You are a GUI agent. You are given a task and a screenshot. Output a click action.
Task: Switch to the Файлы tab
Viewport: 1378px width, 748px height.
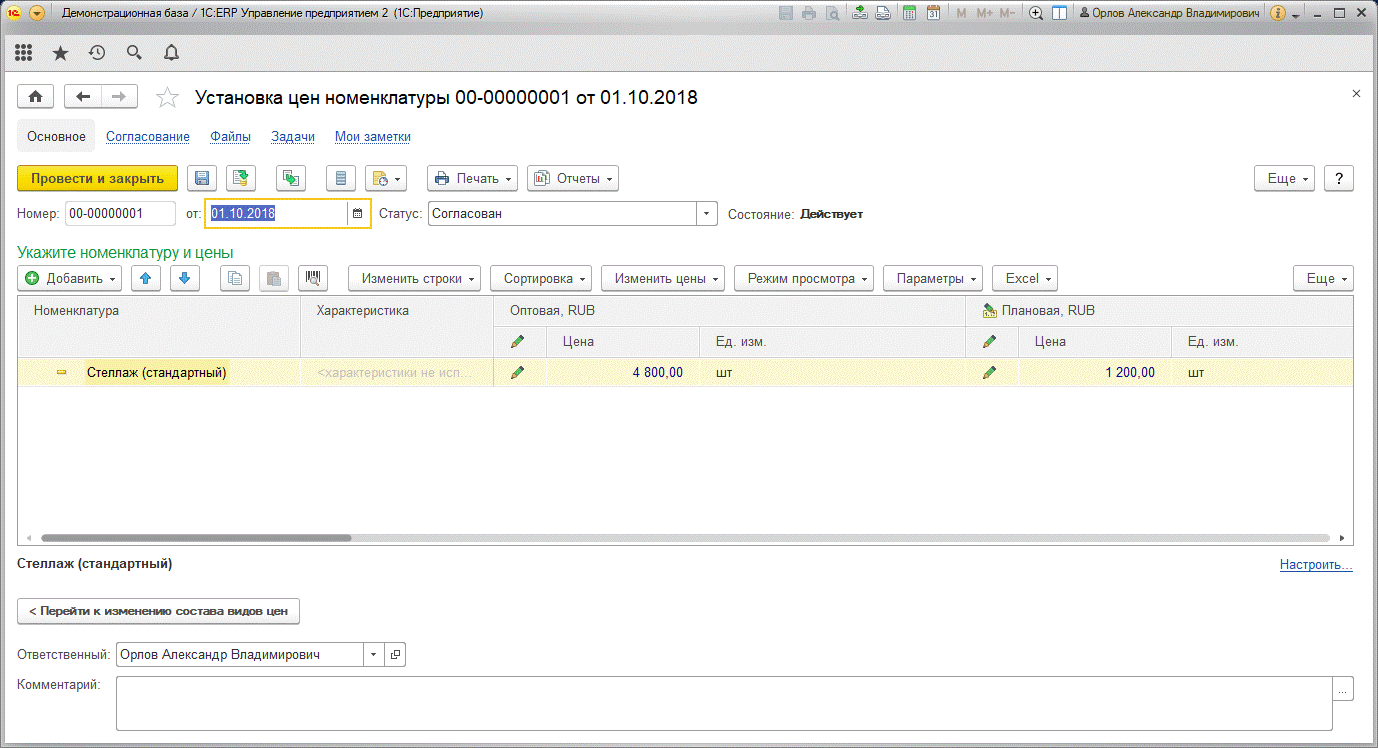click(230, 136)
